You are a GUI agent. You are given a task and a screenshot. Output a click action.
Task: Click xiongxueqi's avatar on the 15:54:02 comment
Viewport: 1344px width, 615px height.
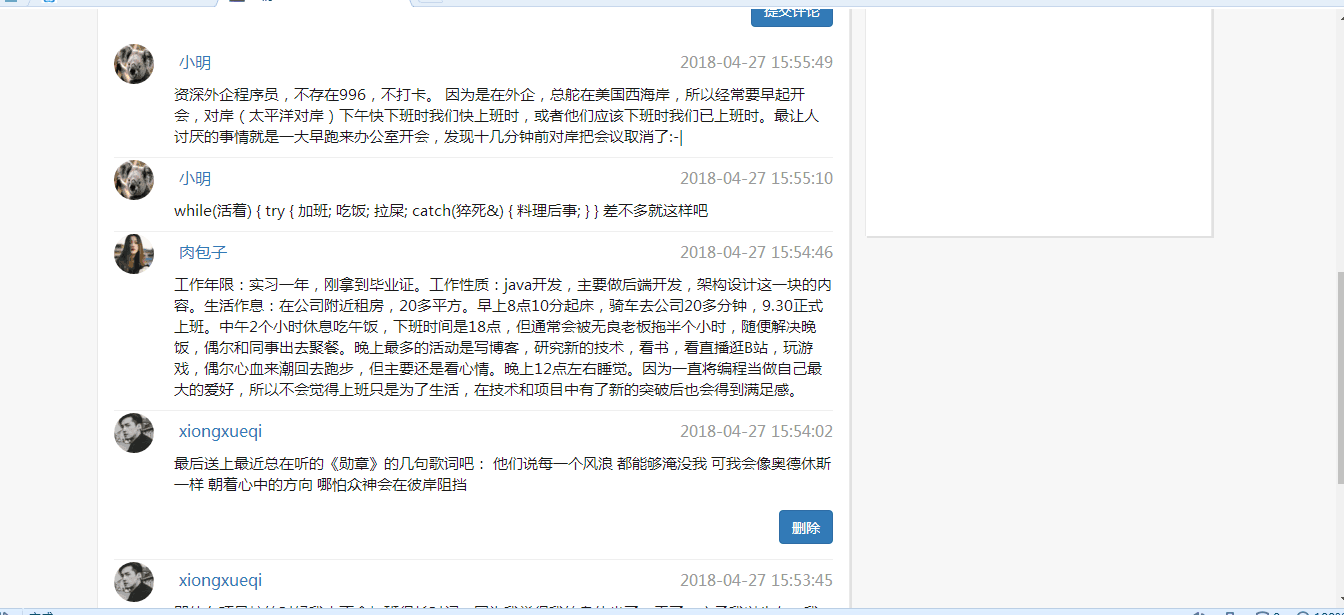[x=134, y=433]
